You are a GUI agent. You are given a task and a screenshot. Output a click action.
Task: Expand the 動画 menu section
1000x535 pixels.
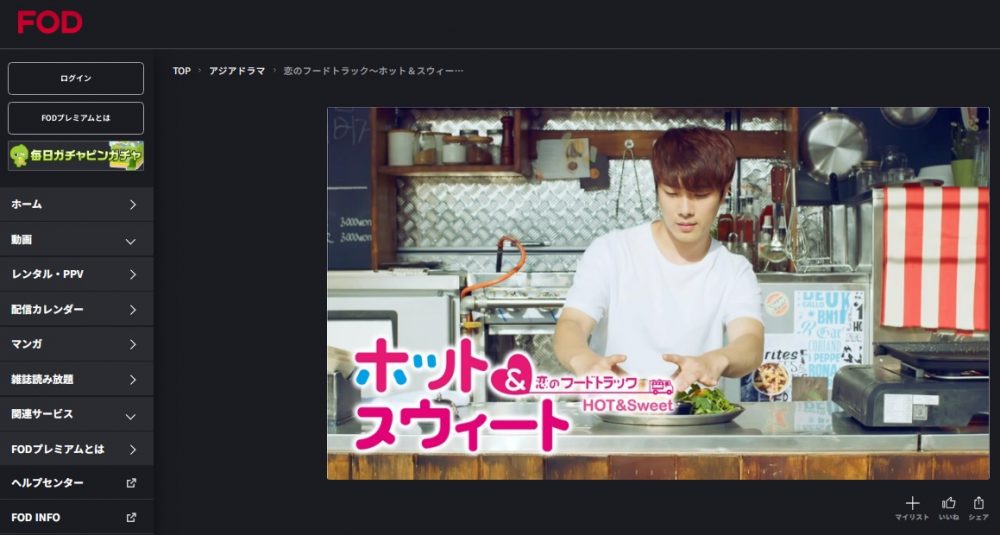point(77,240)
